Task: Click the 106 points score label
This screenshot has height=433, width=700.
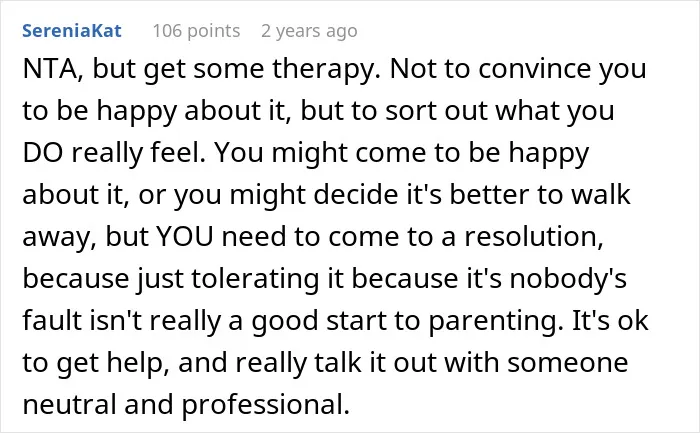Action: (x=196, y=31)
